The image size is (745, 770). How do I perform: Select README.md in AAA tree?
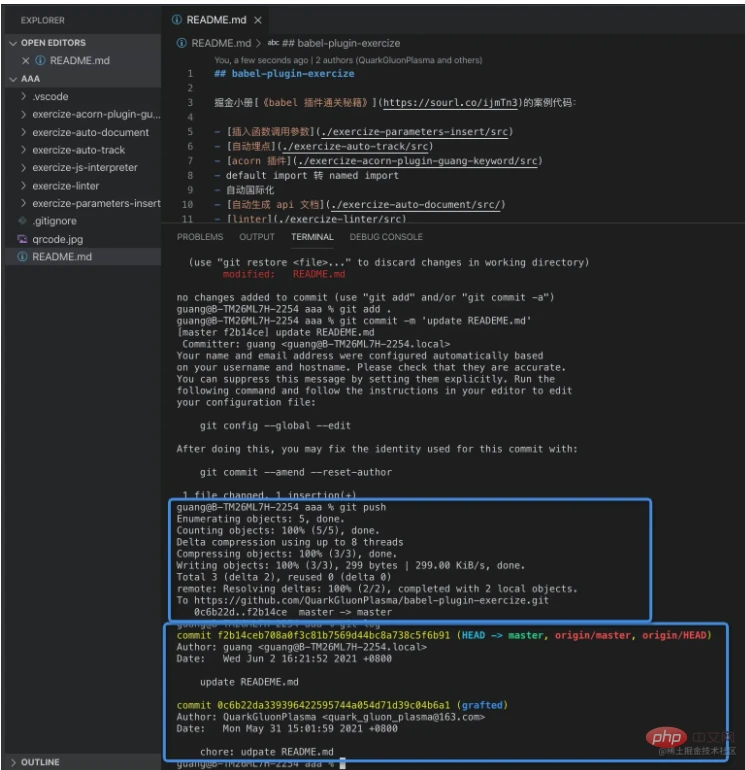pyautogui.click(x=62, y=257)
